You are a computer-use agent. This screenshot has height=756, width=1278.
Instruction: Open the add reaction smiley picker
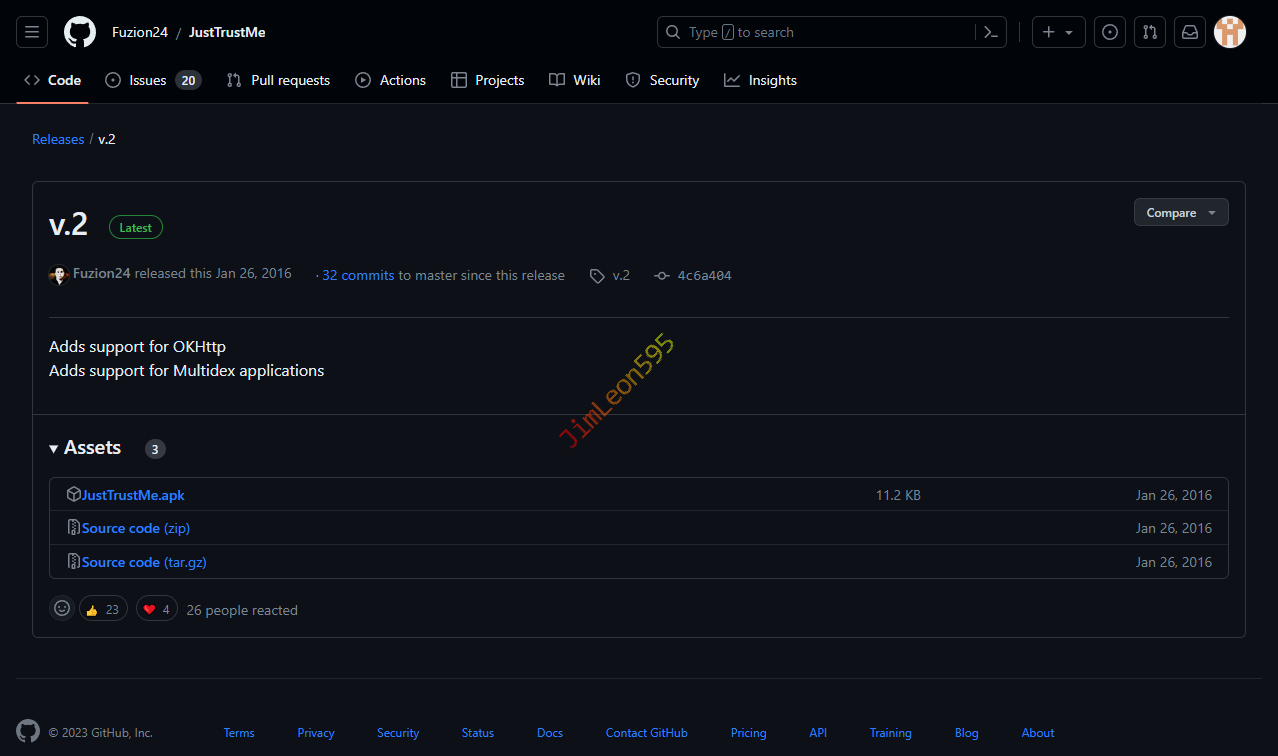click(x=62, y=608)
